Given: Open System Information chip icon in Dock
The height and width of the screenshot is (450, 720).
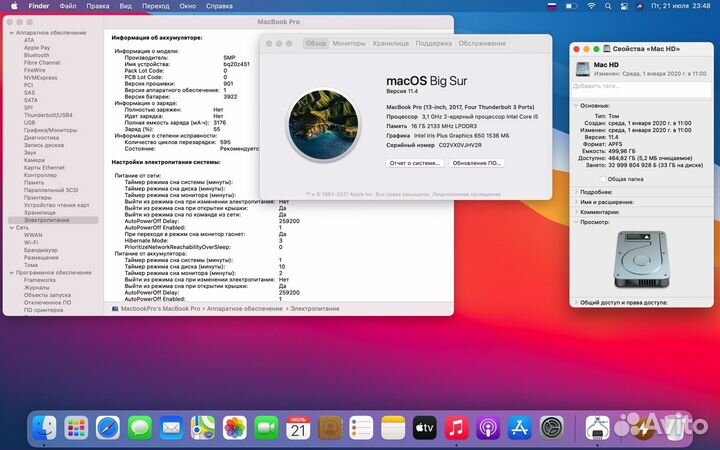Looking at the screenshot, I should pyautogui.click(x=597, y=428).
